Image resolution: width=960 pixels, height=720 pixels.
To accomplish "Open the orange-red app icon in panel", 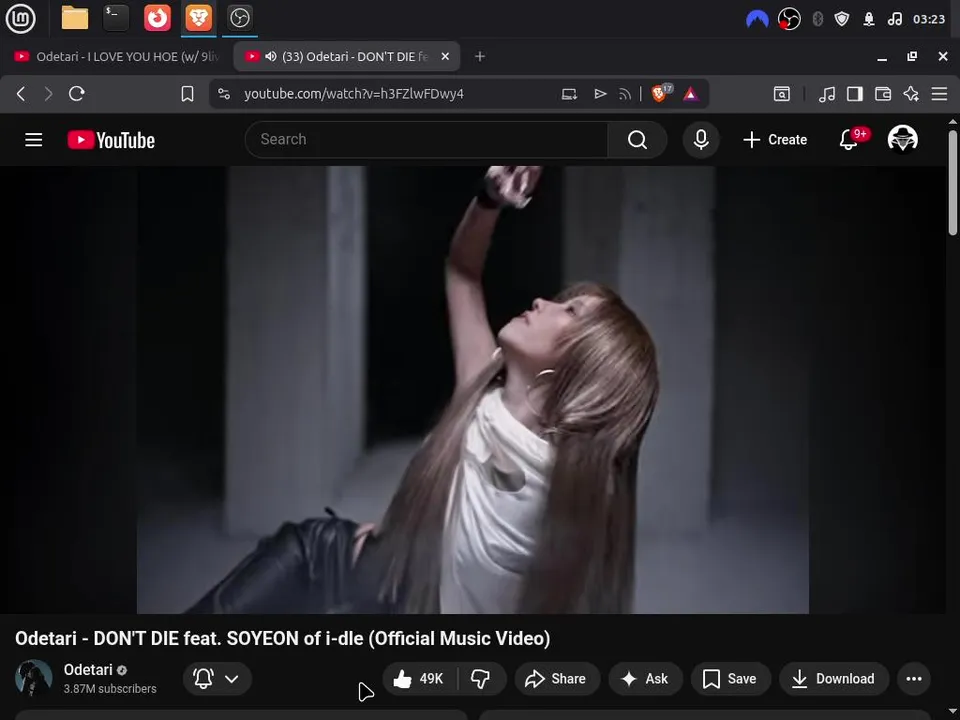I will click(x=157, y=18).
